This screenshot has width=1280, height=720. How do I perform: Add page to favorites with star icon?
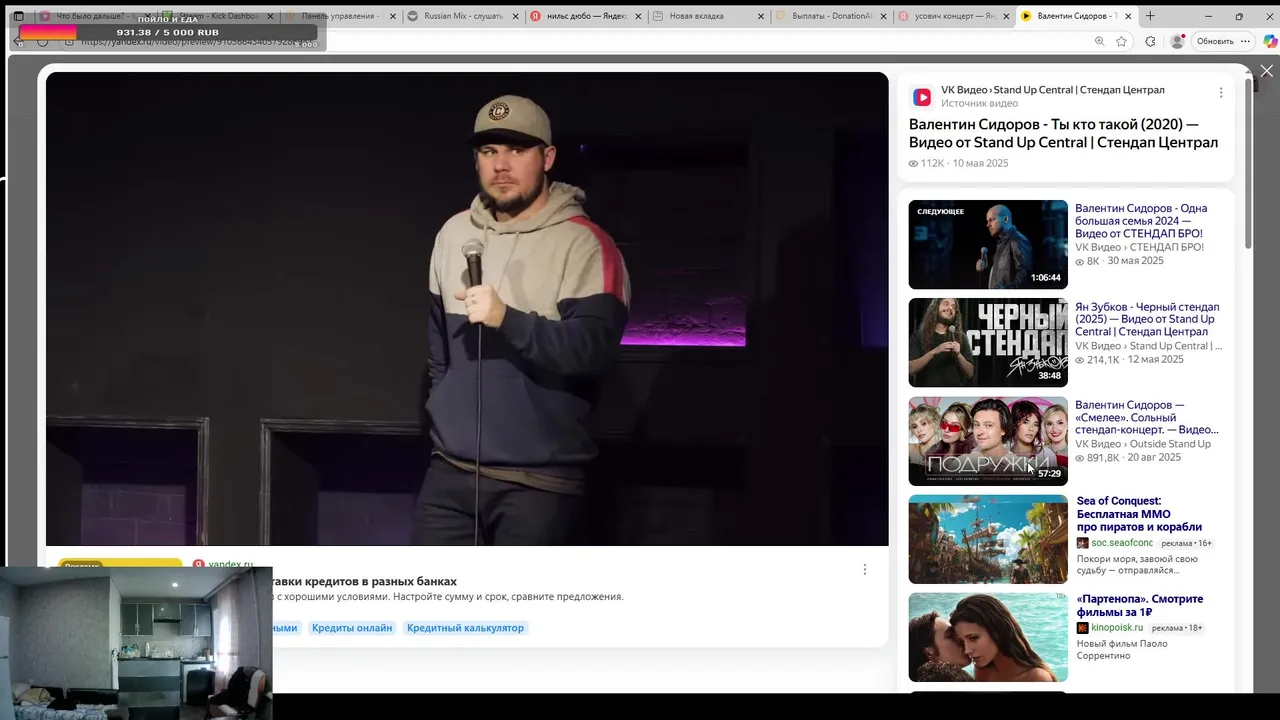(x=1122, y=41)
